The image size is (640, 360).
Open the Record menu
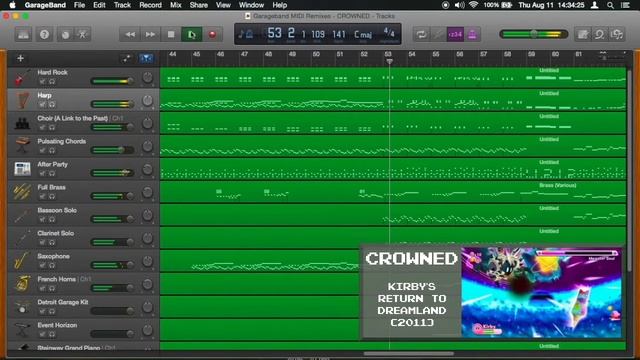[x=150, y=5]
